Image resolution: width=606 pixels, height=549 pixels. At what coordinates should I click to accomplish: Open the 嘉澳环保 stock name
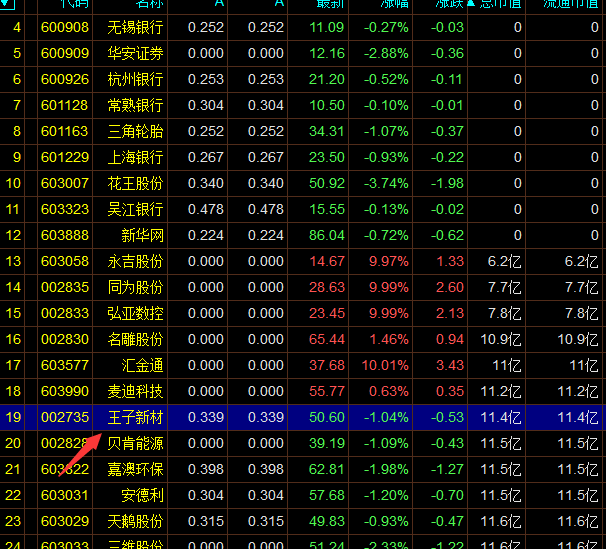pos(135,469)
